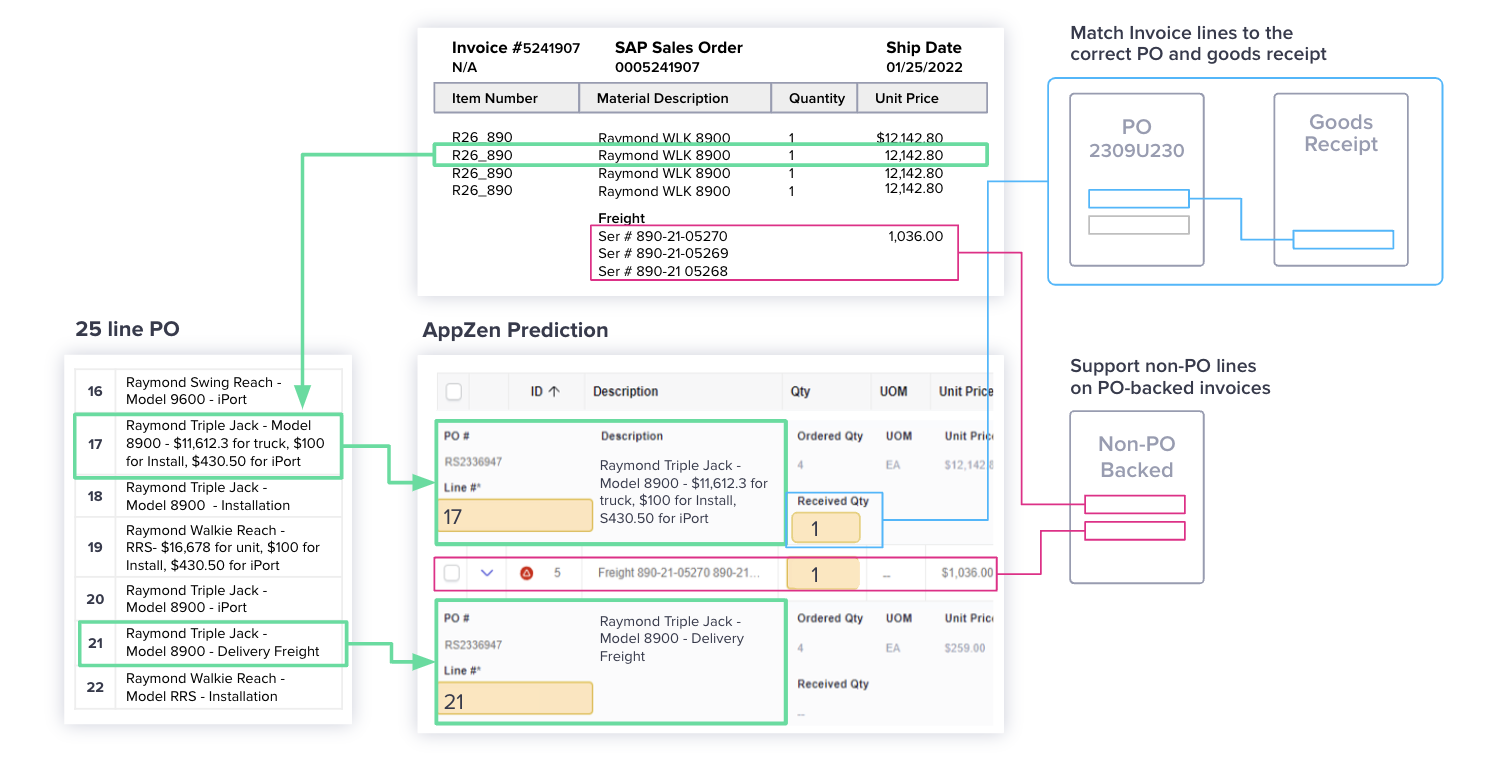Image resolution: width=1492 pixels, height=784 pixels.
Task: Select description Model 8900 - Delivery Freight in prediction
Action: (x=672, y=639)
